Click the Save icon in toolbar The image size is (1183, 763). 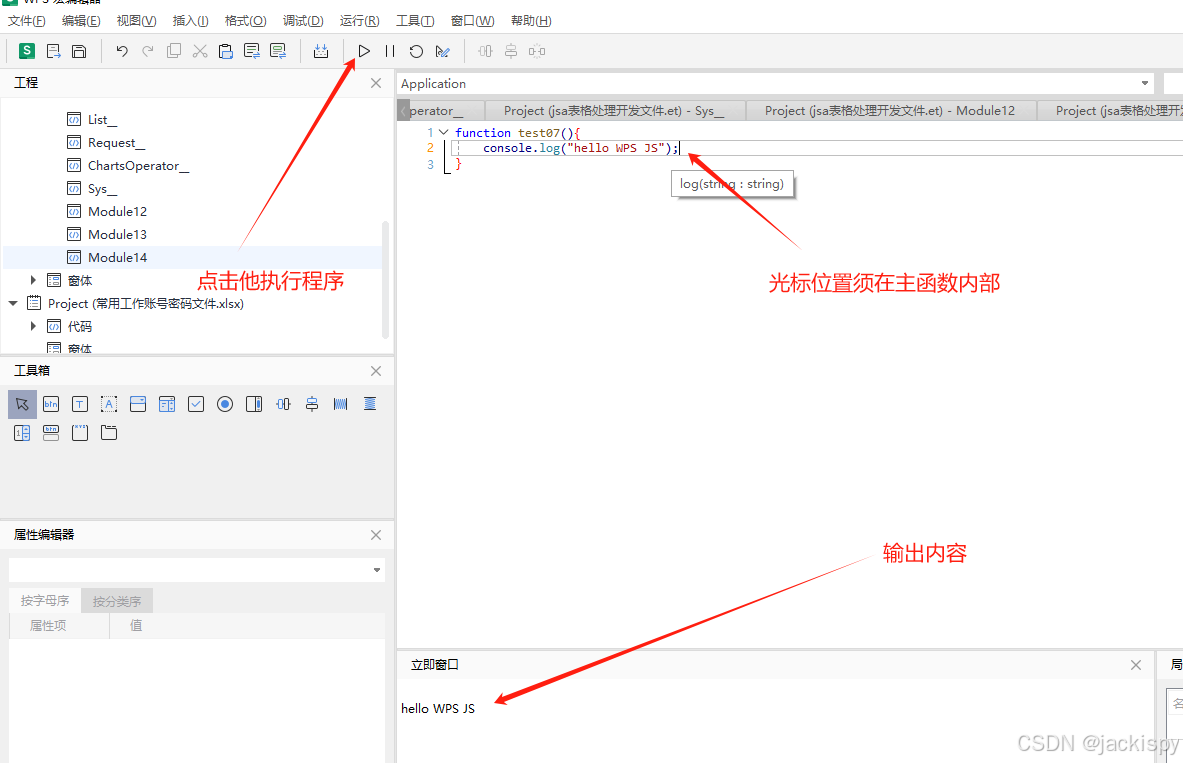point(78,51)
